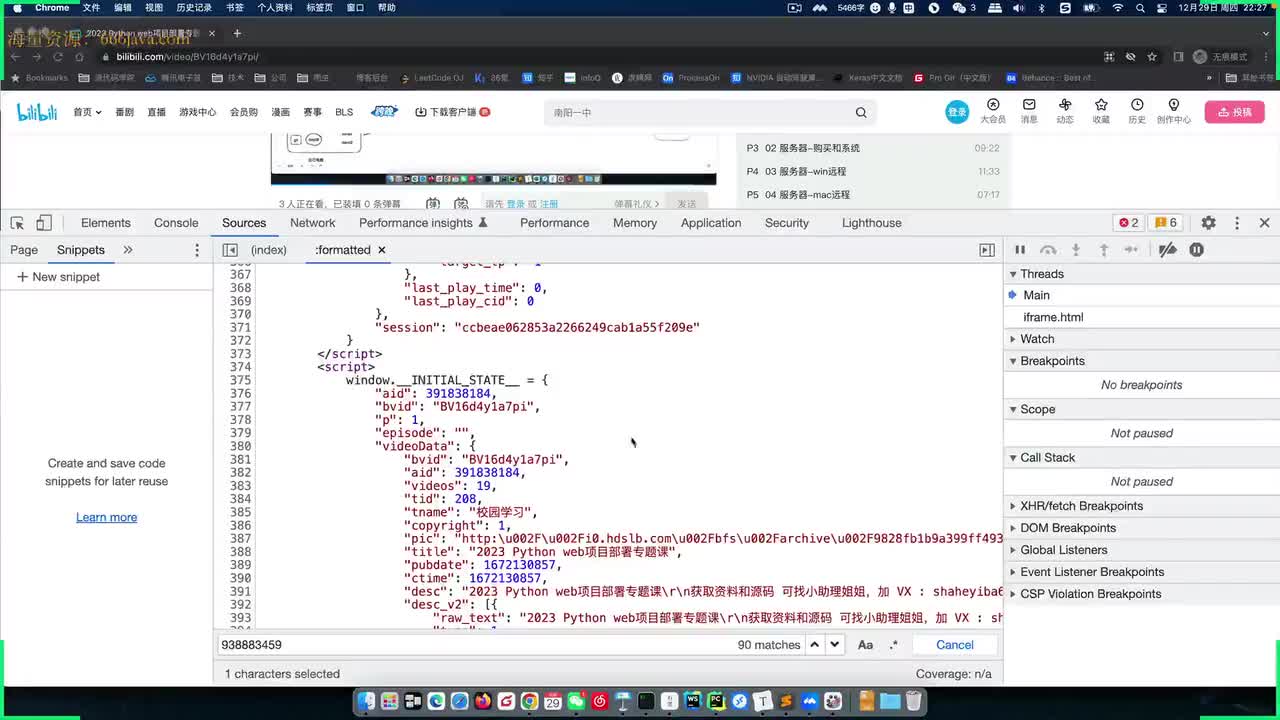Click the yellow warnings count badge
Screen dimensions: 1280x720
[1165, 223]
